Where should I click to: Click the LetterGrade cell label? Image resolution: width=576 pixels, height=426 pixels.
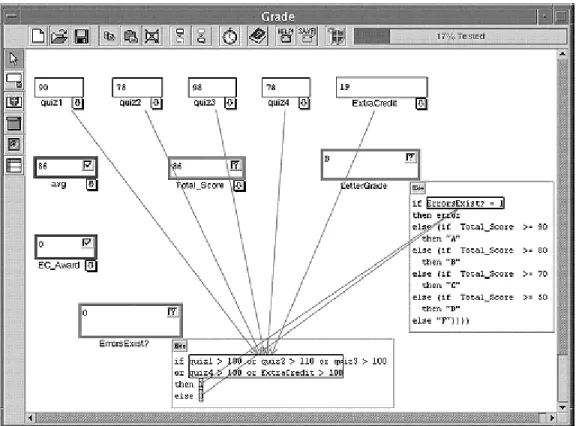(364, 186)
